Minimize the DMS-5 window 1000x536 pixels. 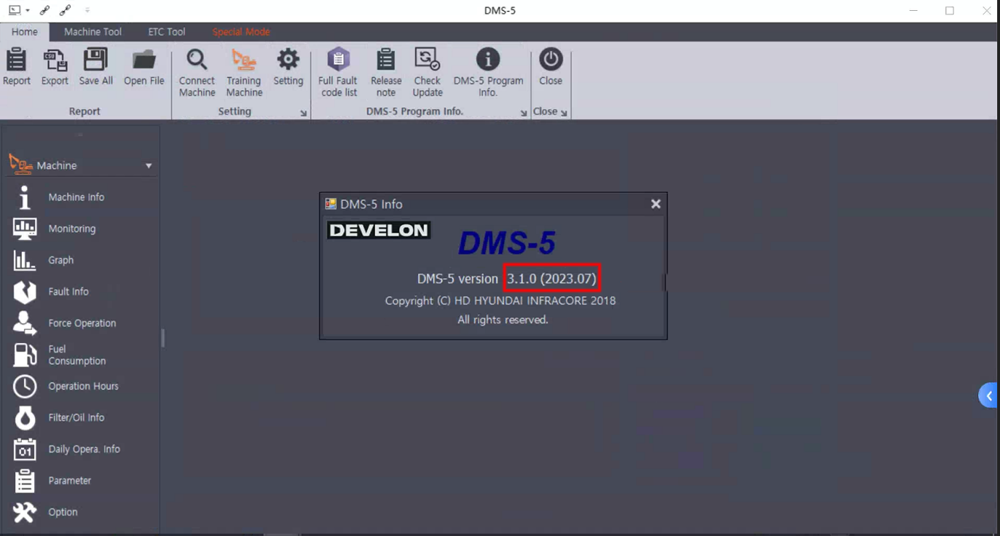(x=913, y=11)
